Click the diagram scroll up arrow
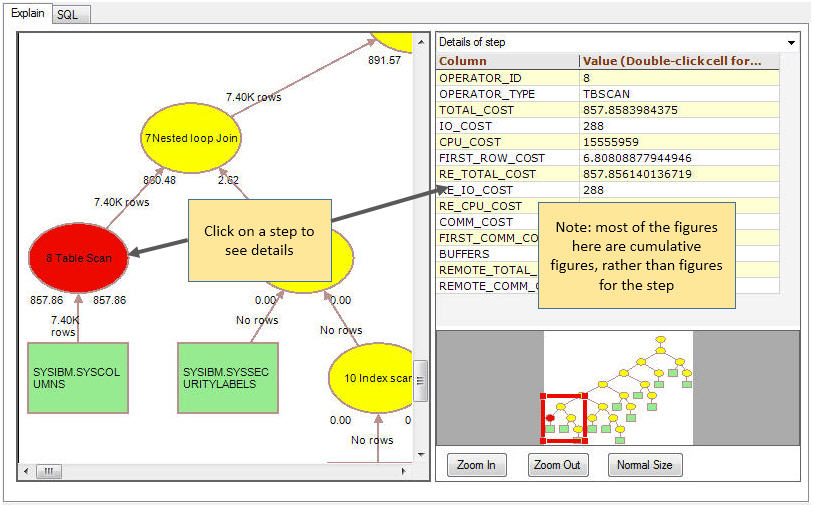Viewport: 814px width, 505px height. pos(420,42)
